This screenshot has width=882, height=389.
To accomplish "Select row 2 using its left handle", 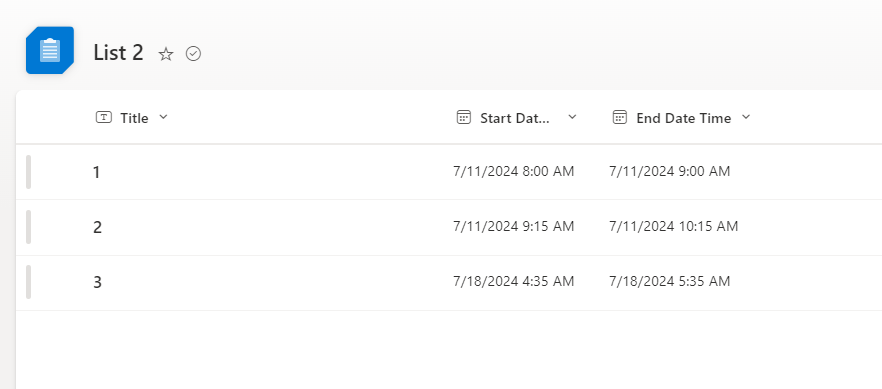I will (x=29, y=227).
